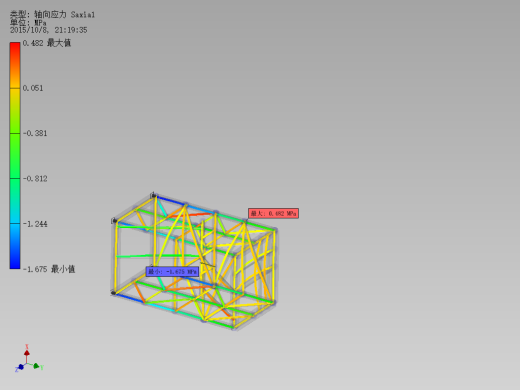Image resolution: width=520 pixels, height=390 pixels.
Task: Click the Saxial result type title
Action: click(52, 15)
